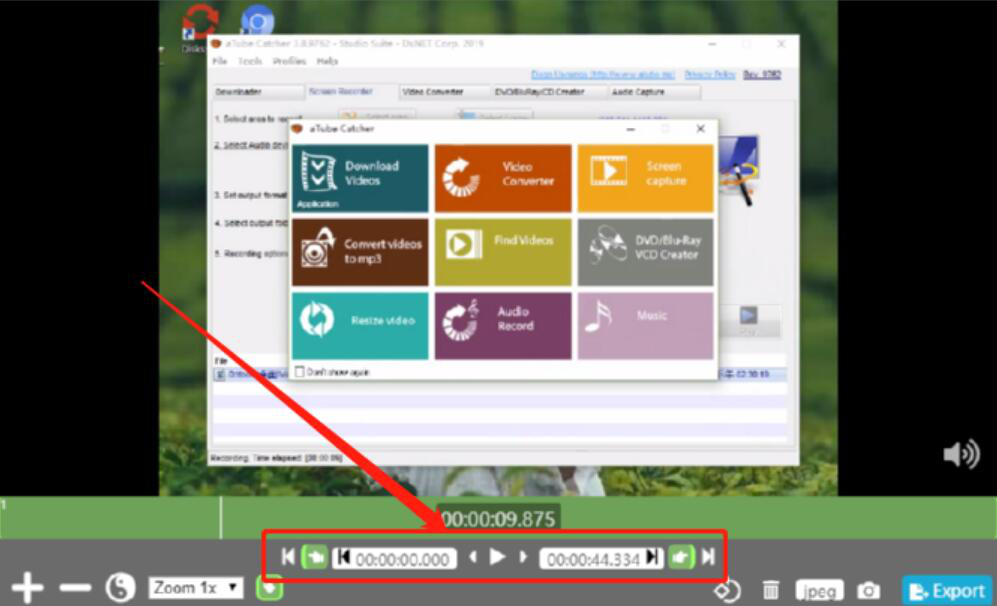Click the current time label 00:00:09.875
The image size is (997, 606).
click(x=498, y=519)
